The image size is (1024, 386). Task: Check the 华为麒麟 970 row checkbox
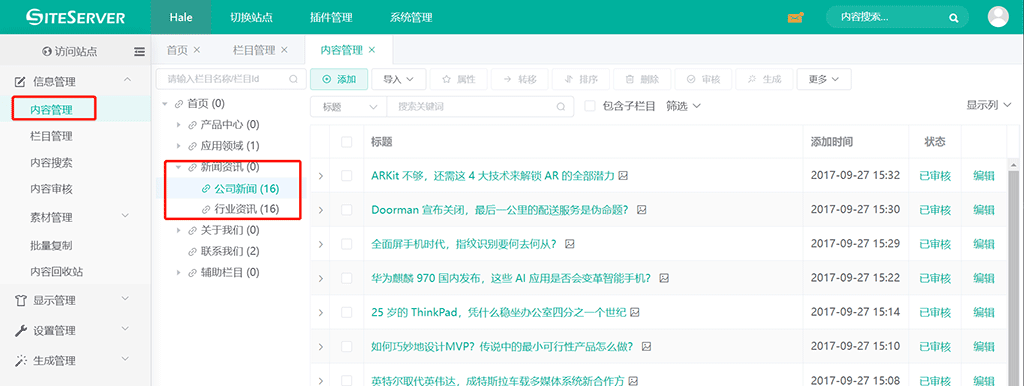coord(347,278)
